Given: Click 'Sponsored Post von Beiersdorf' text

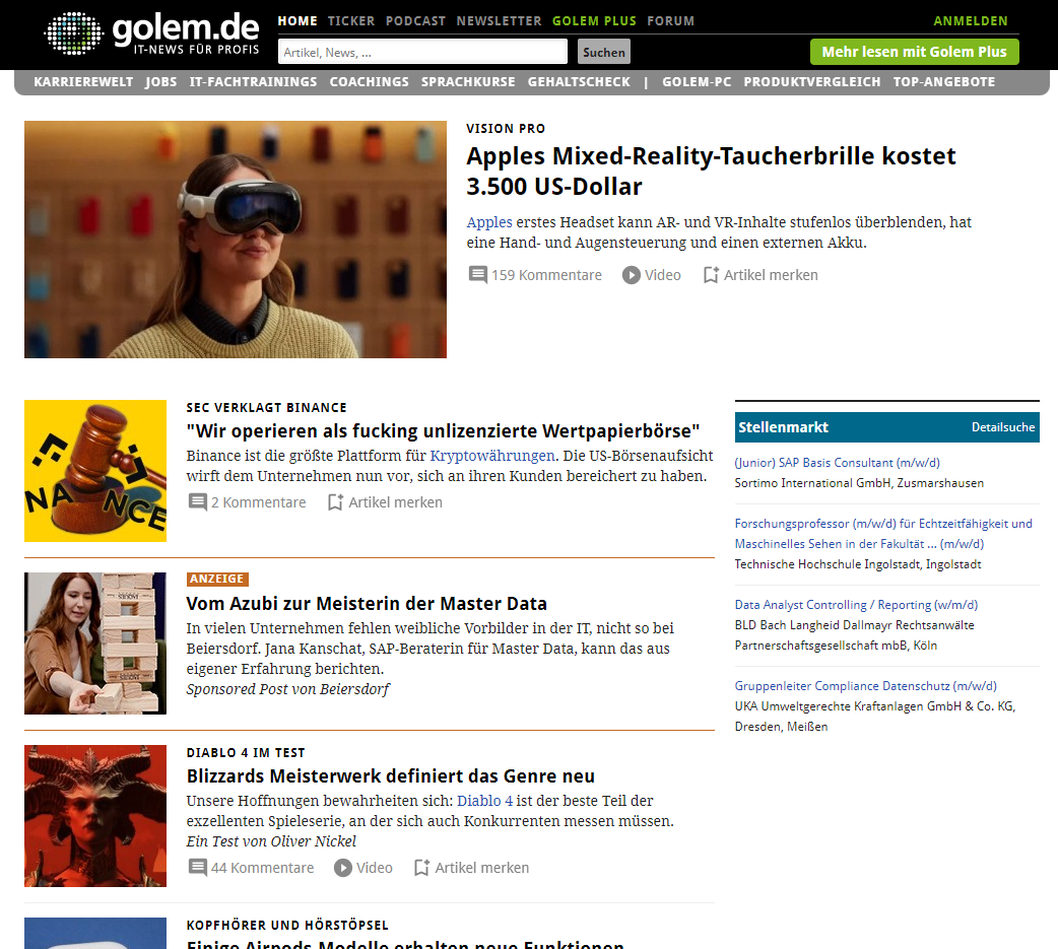Looking at the screenshot, I should click(x=288, y=689).
